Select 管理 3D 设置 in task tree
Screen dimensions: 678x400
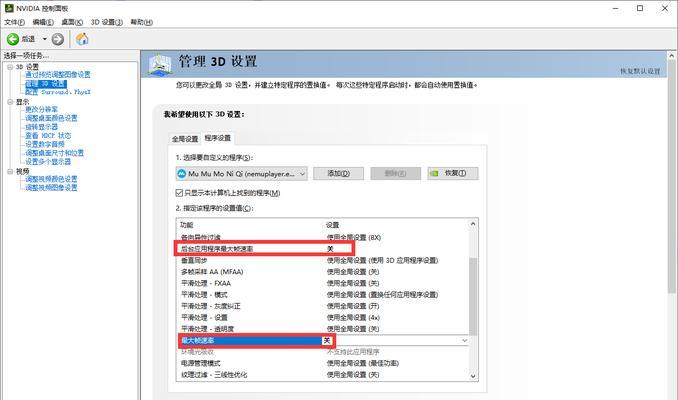(x=46, y=83)
